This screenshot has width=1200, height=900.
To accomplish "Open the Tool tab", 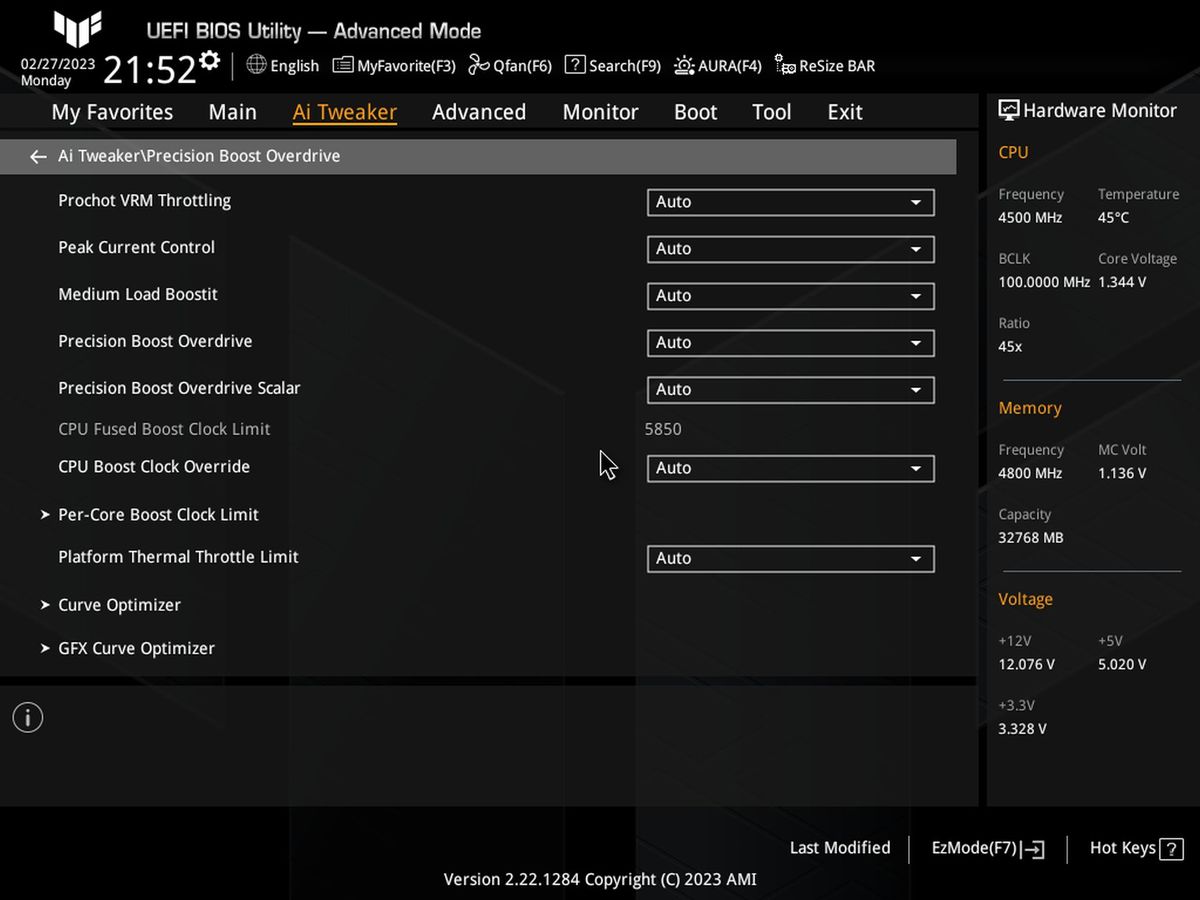I will coord(771,112).
